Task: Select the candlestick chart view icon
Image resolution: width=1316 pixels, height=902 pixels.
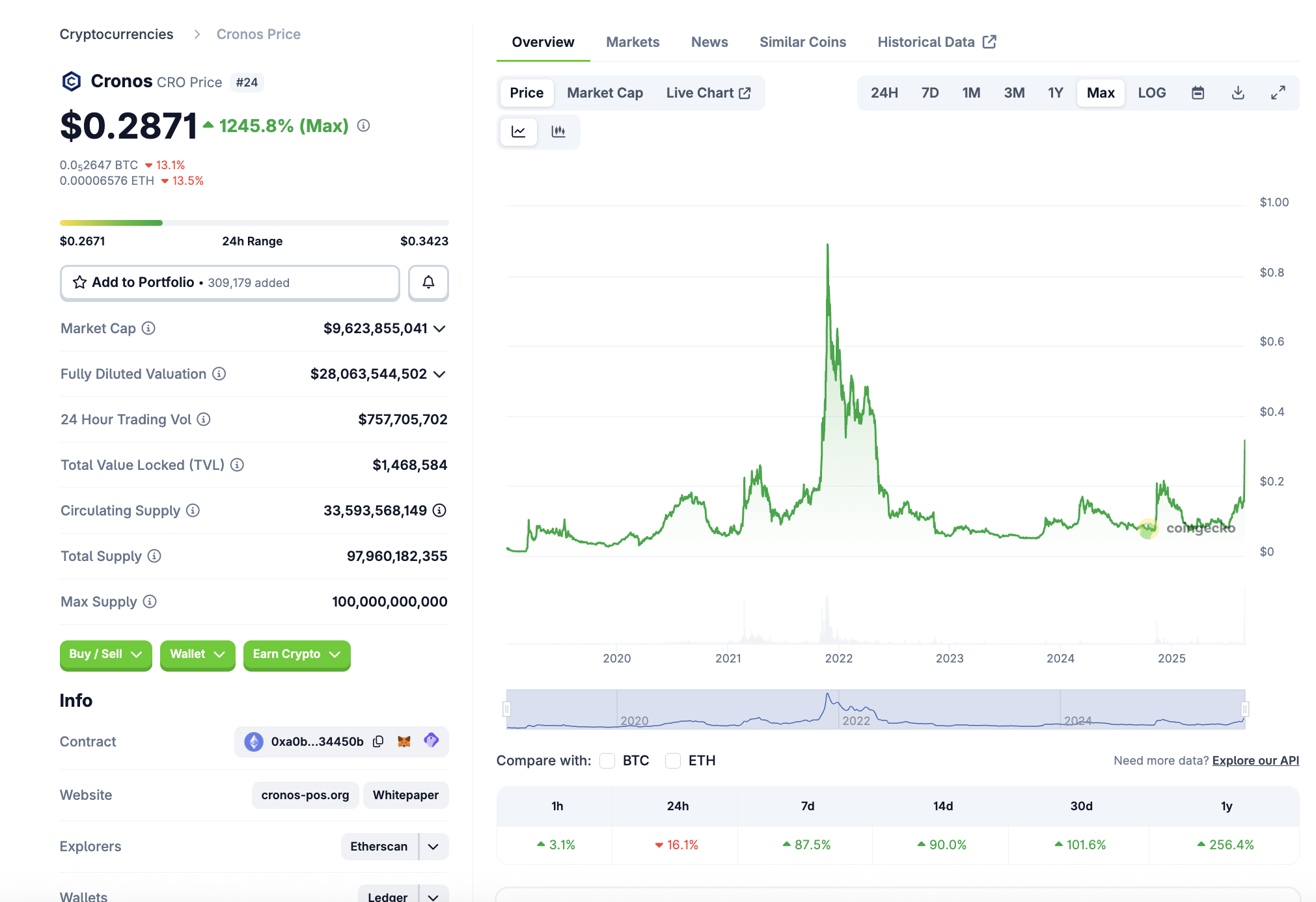Action: click(x=558, y=131)
